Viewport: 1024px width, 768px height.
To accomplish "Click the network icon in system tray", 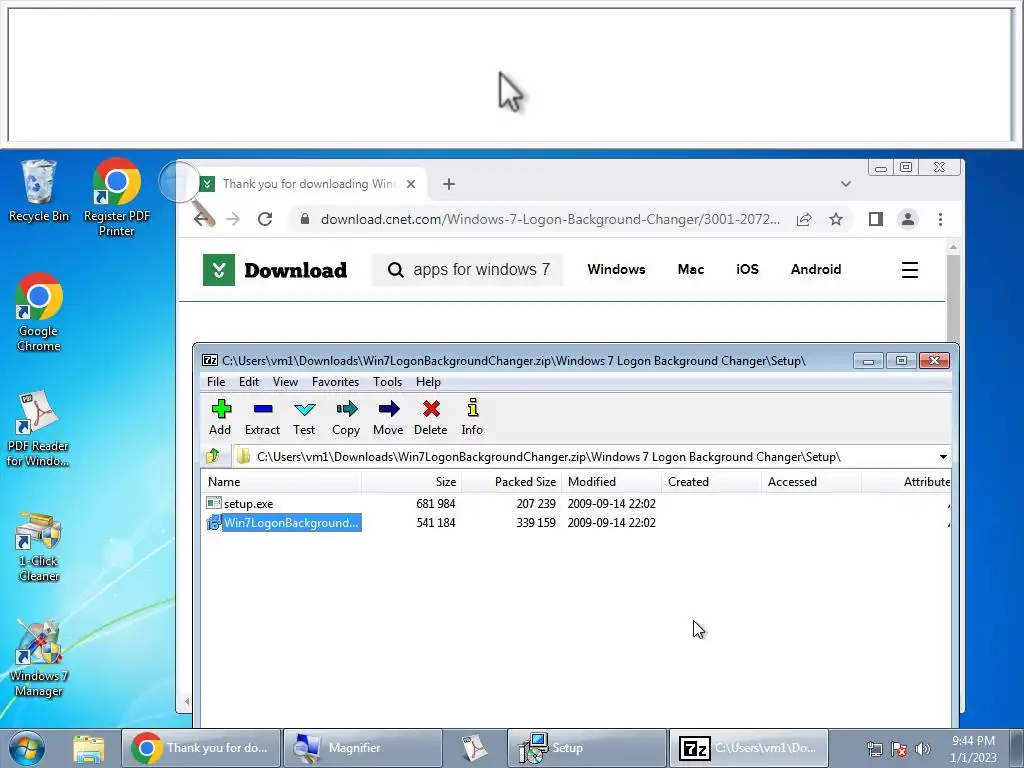I will [x=874, y=749].
